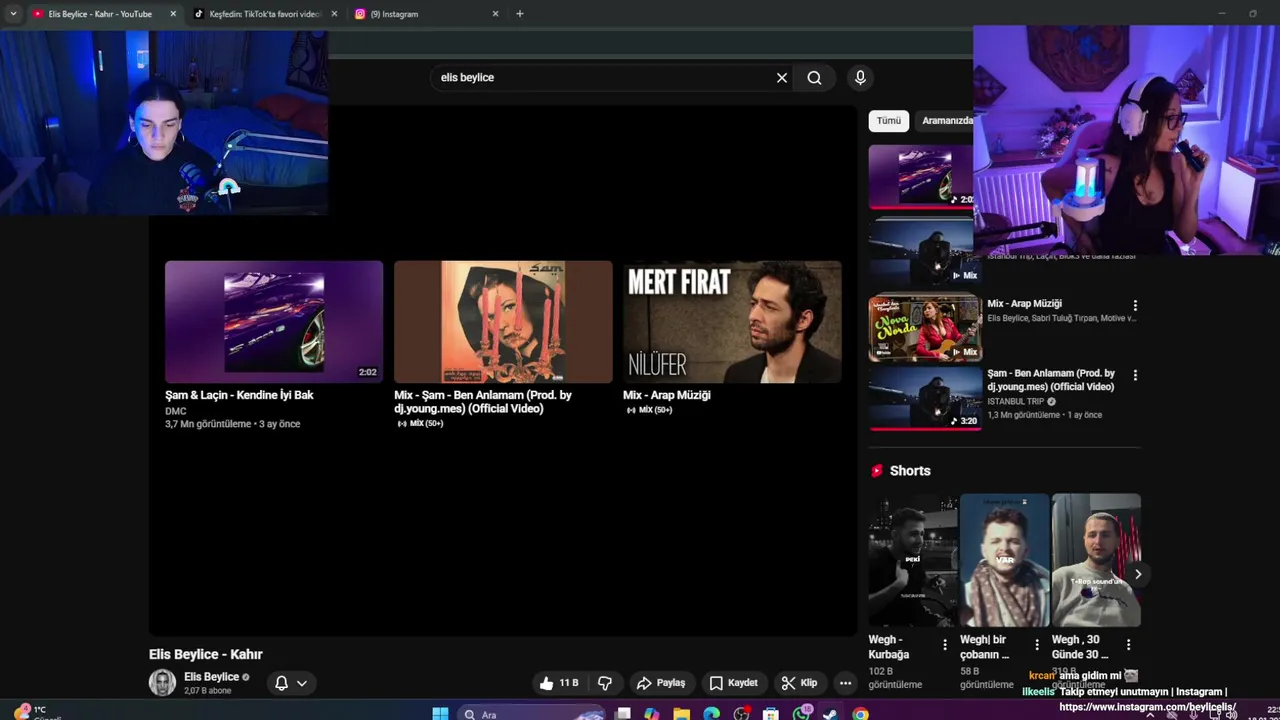Start voice search with the microphone icon
This screenshot has width=1280, height=720.
860,78
